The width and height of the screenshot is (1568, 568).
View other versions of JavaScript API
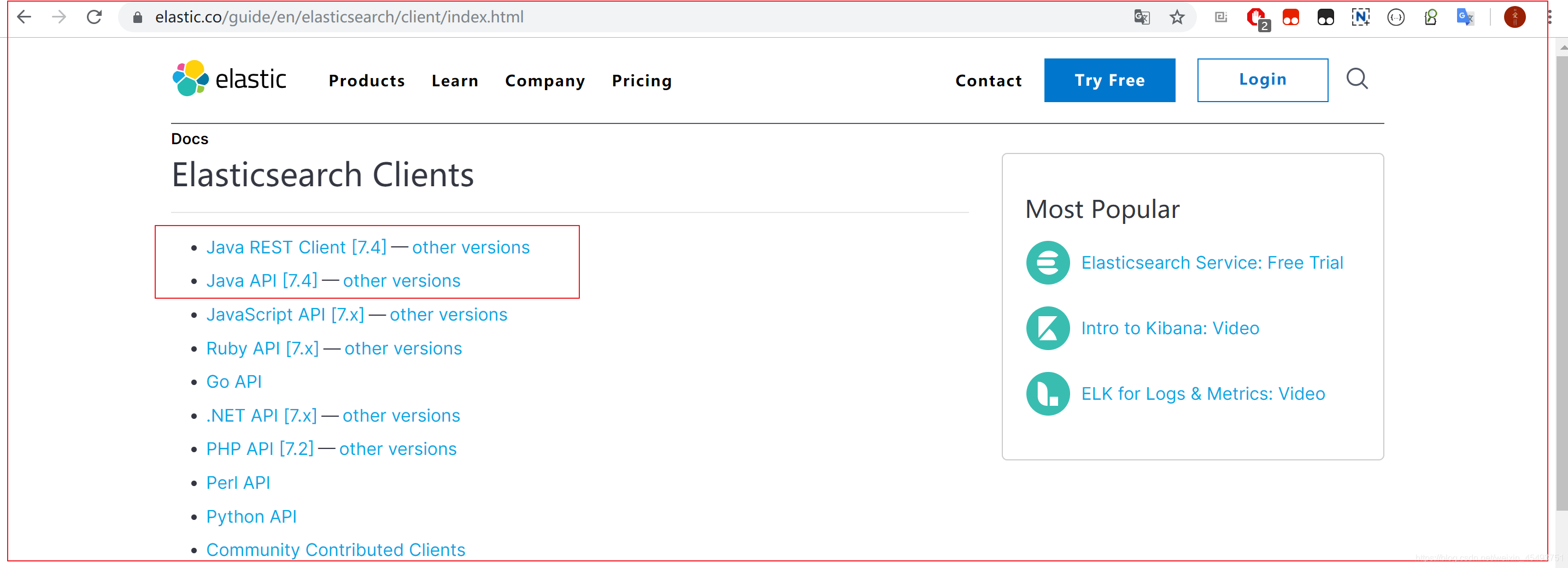pyautogui.click(x=448, y=315)
